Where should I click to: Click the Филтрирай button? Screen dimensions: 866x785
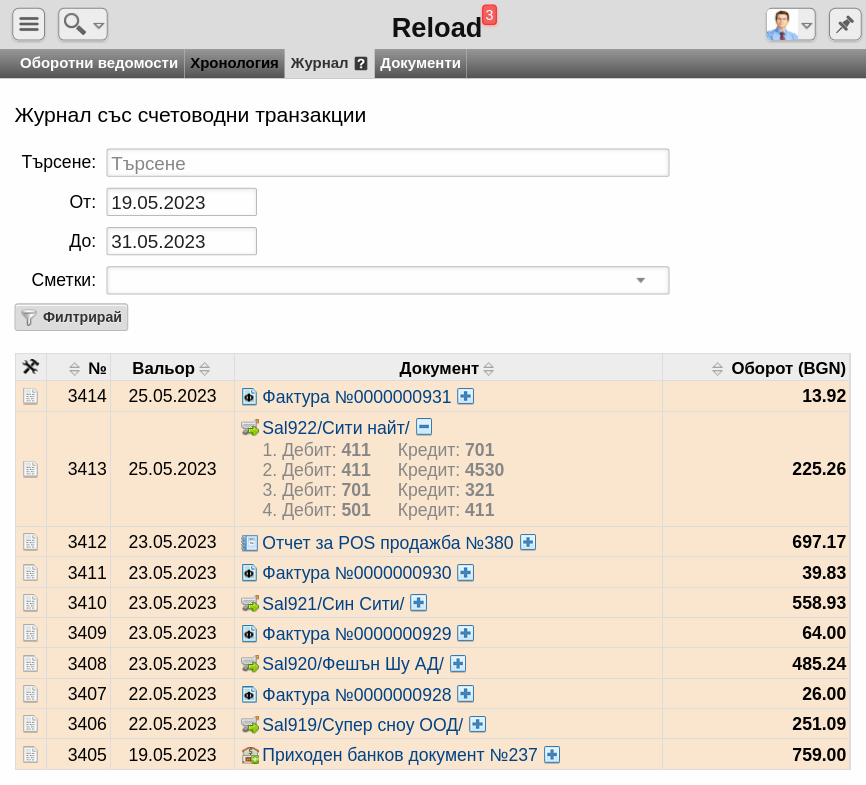click(71, 317)
